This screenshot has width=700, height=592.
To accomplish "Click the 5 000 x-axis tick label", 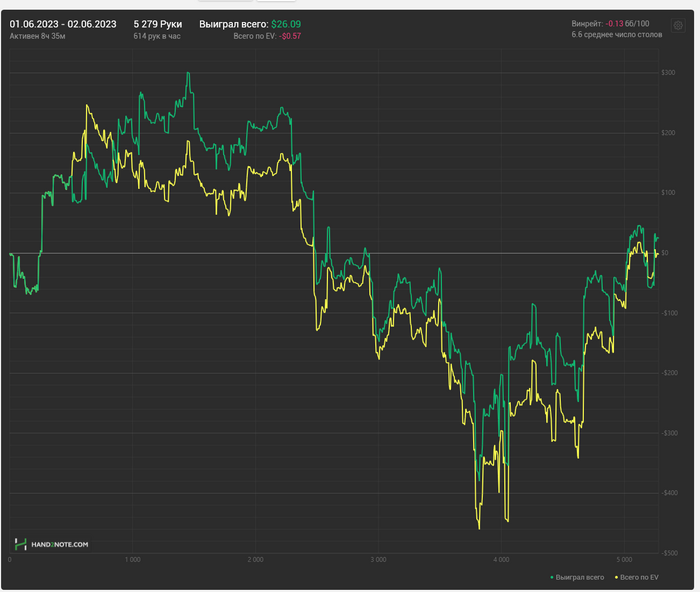I will (624, 560).
